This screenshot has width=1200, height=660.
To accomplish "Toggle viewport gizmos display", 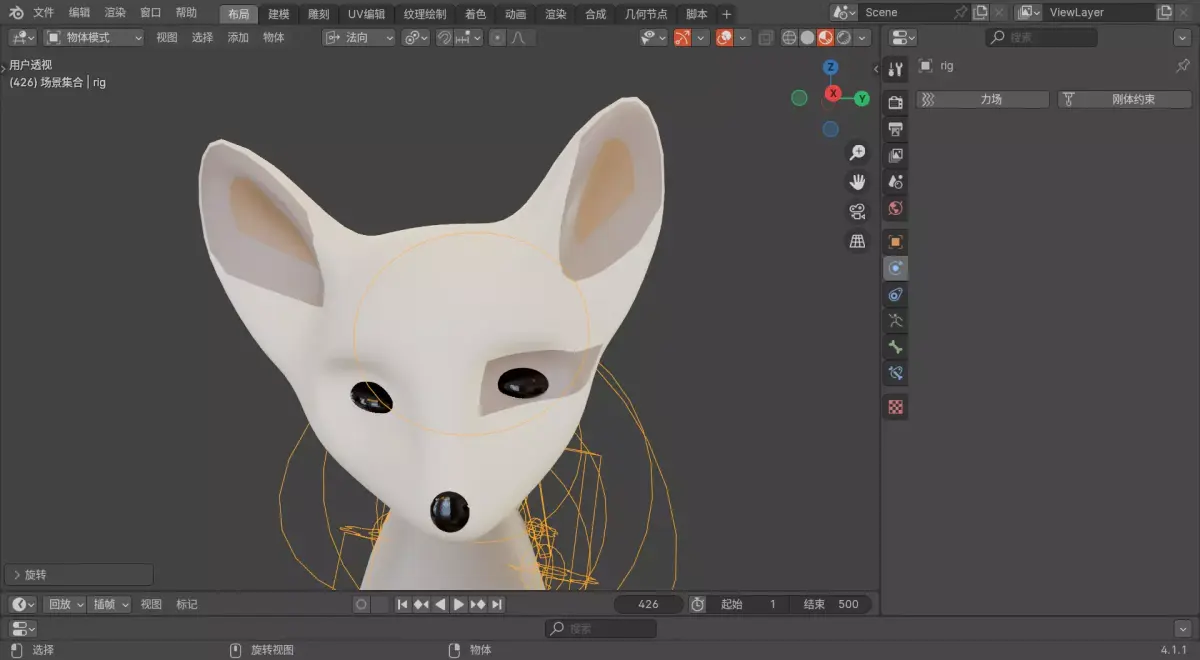I will (682, 37).
